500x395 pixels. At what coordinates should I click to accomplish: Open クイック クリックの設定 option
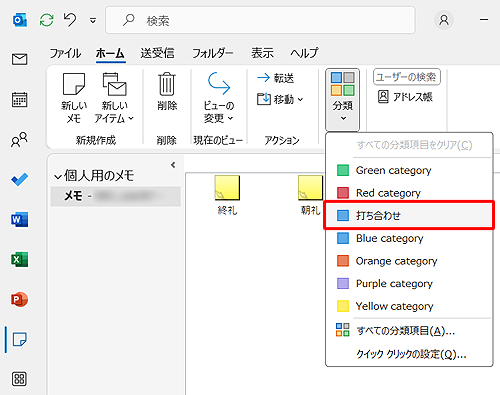tap(409, 354)
